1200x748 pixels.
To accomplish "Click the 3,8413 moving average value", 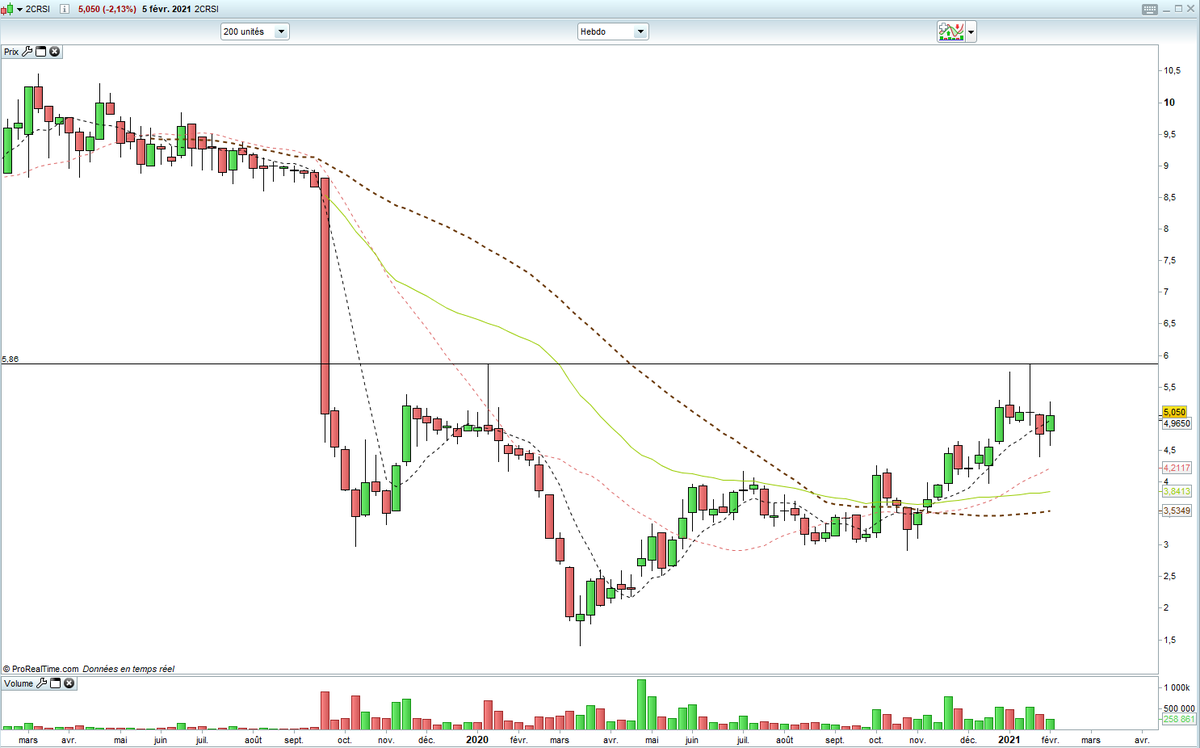I will pyautogui.click(x=1176, y=491).
